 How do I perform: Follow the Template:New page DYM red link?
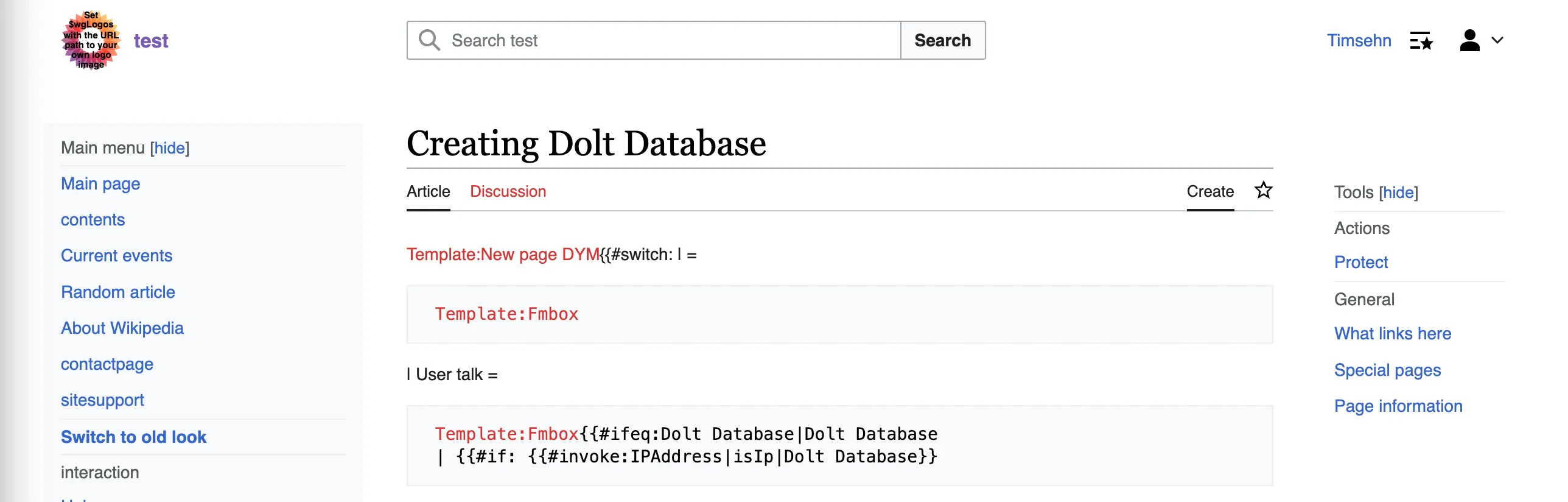click(x=503, y=255)
